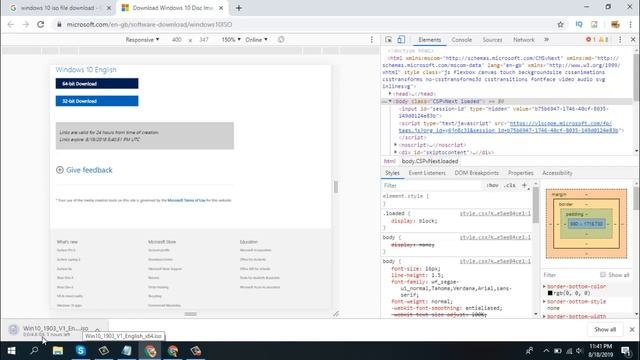Open the Online throttling dropdown

(256, 40)
